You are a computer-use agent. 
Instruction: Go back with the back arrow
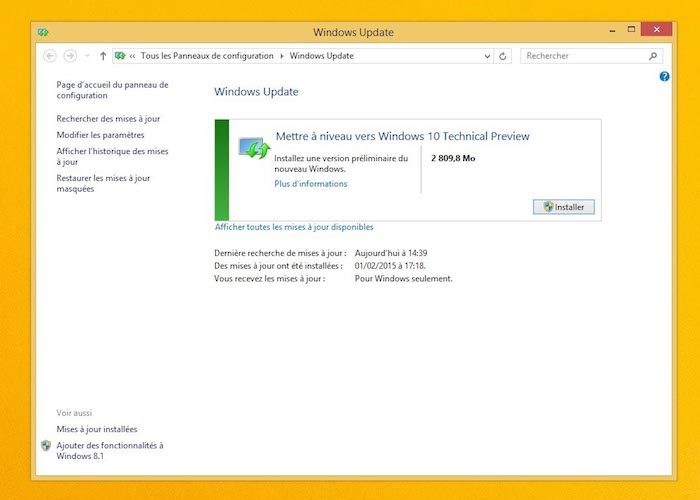coord(50,56)
